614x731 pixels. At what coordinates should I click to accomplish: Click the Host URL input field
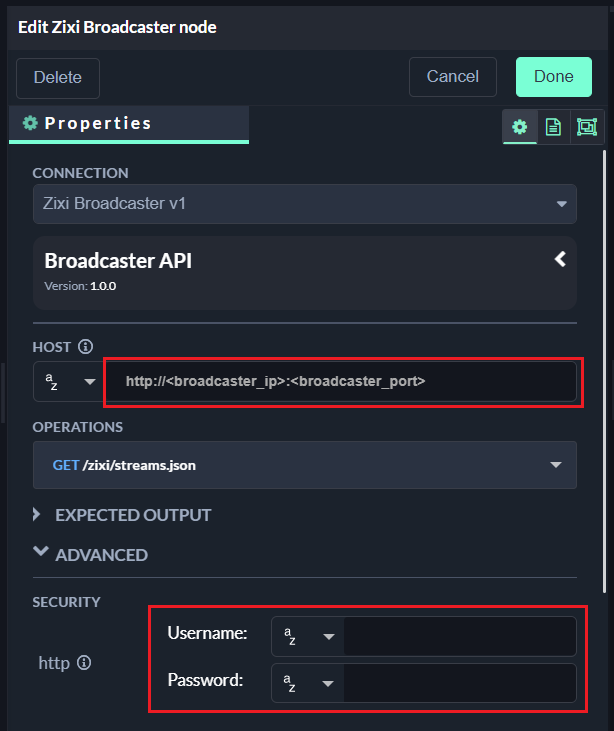point(340,382)
